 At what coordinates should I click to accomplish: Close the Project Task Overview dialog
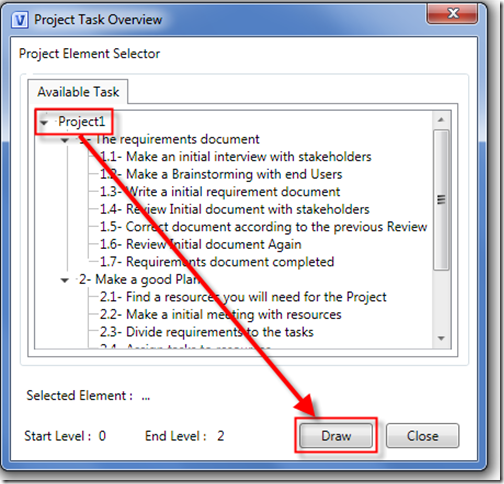point(452,14)
